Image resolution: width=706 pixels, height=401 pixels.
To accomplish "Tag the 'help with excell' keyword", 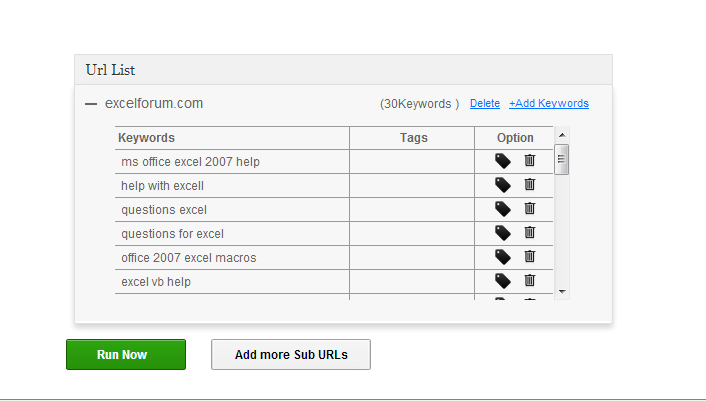I will pos(502,185).
